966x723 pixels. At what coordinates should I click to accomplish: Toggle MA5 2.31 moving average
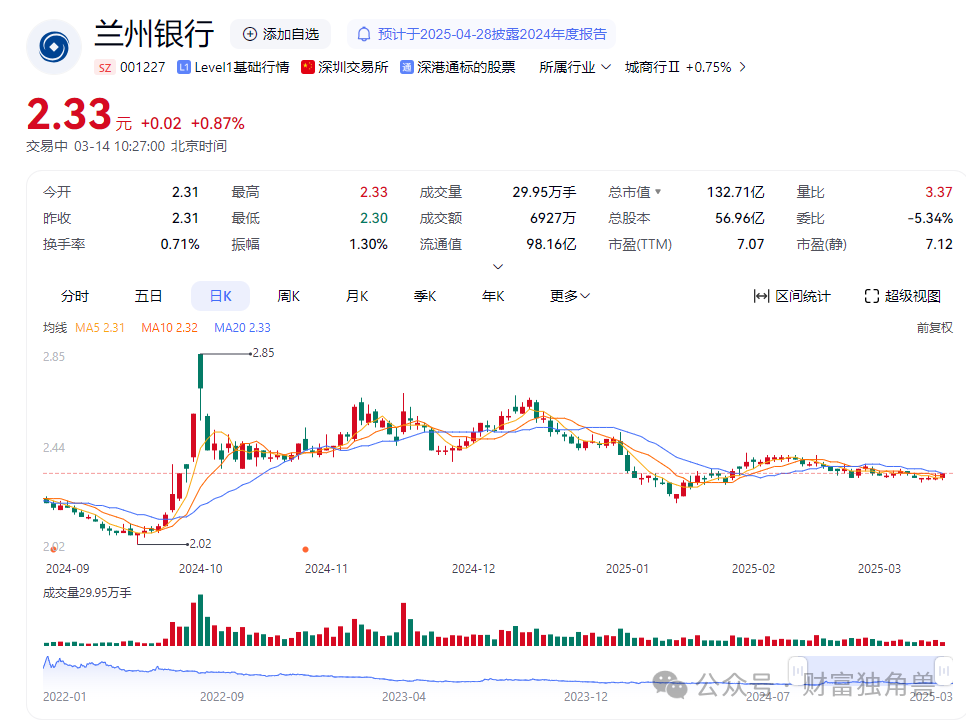[100, 328]
